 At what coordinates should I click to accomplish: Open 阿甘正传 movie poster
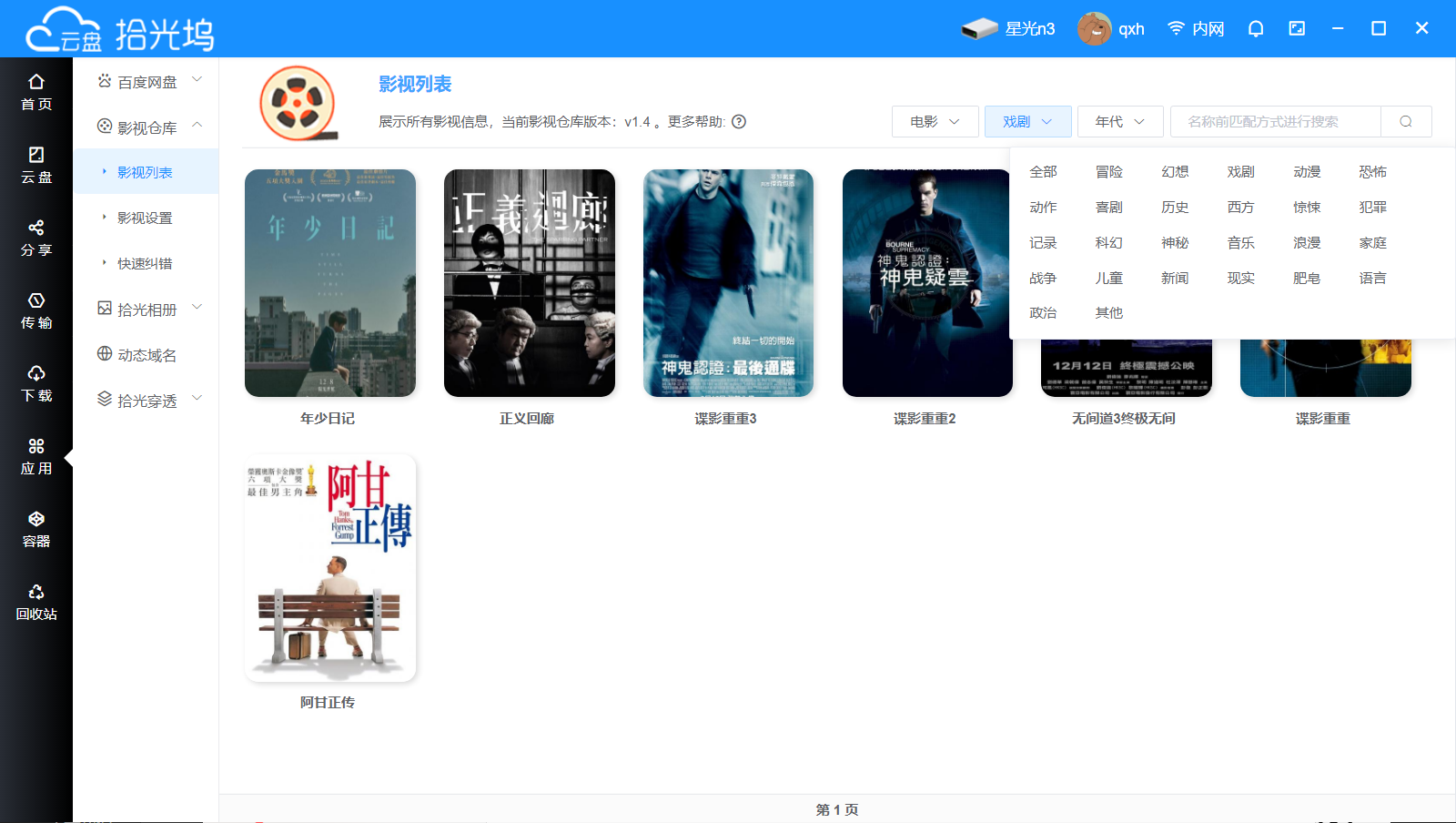[x=330, y=567]
